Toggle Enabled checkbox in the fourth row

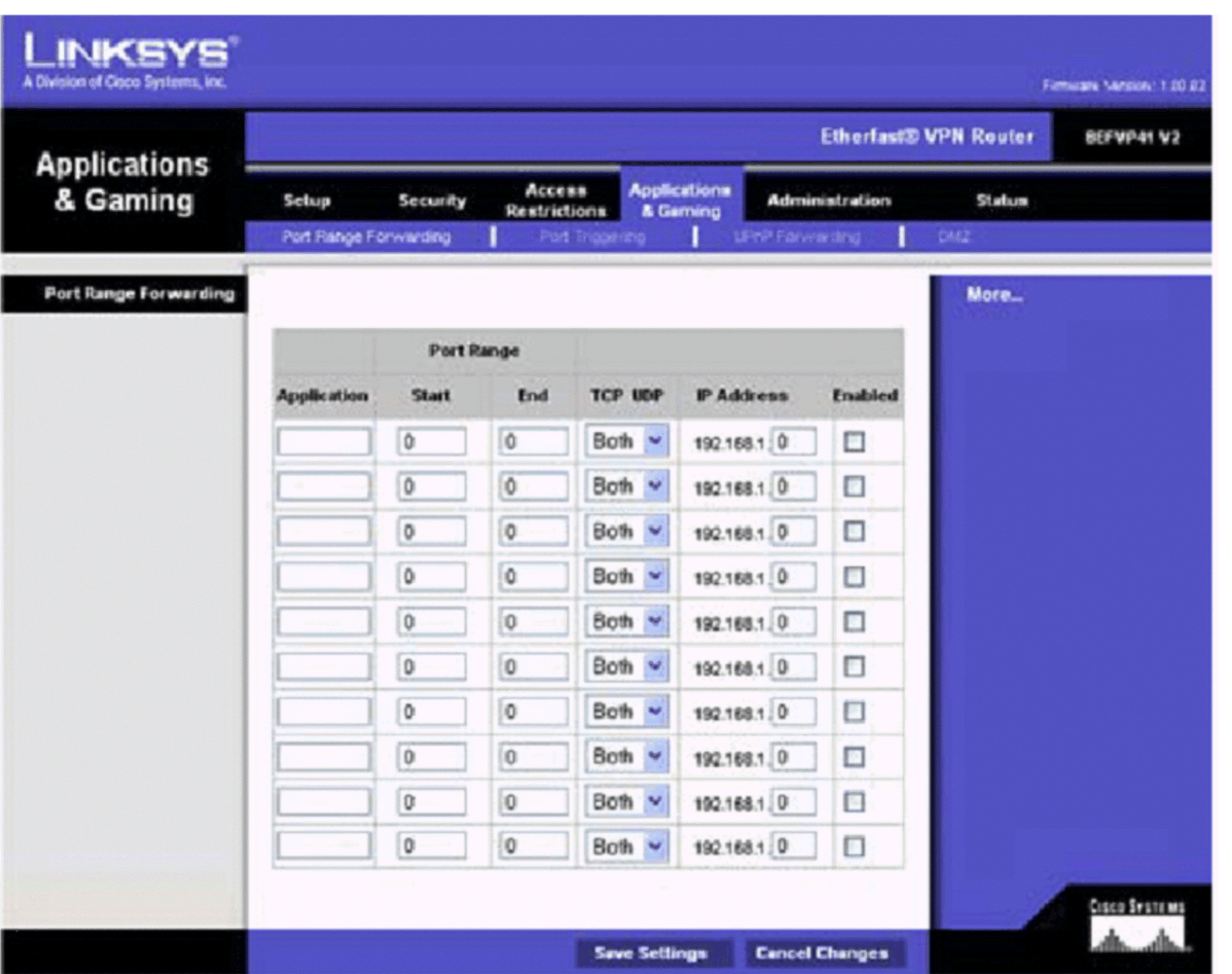coord(853,577)
